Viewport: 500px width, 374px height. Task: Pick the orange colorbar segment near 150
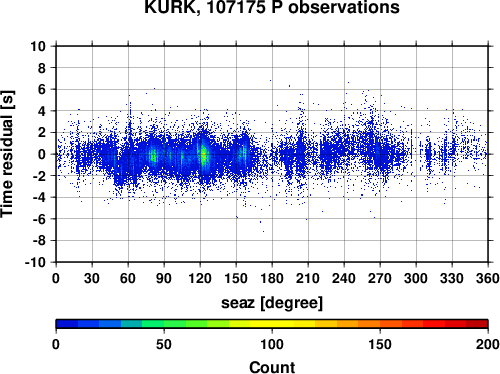click(380, 324)
